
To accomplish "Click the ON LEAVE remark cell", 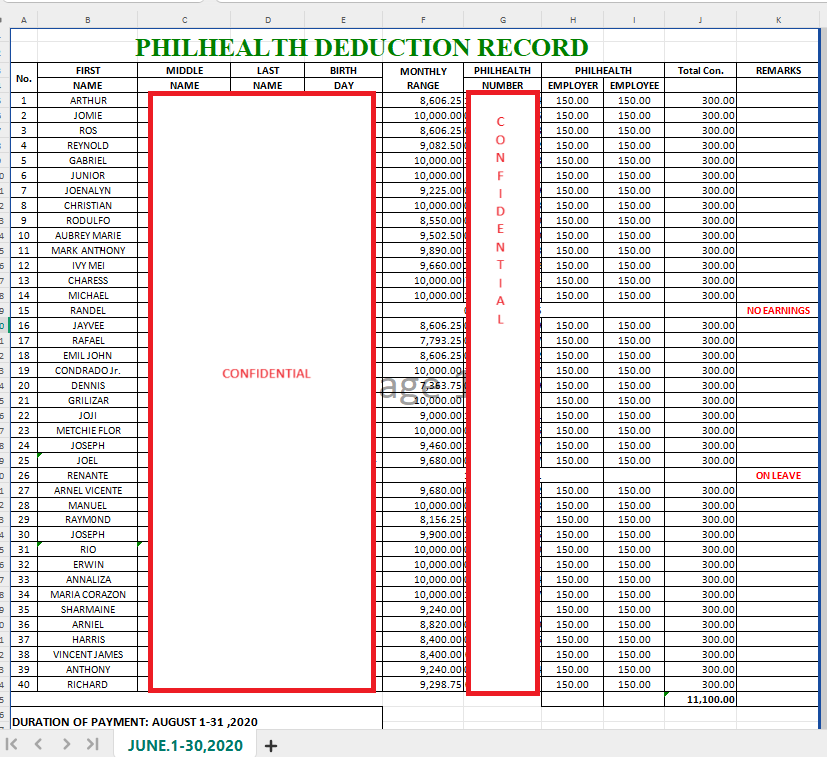I will [778, 476].
